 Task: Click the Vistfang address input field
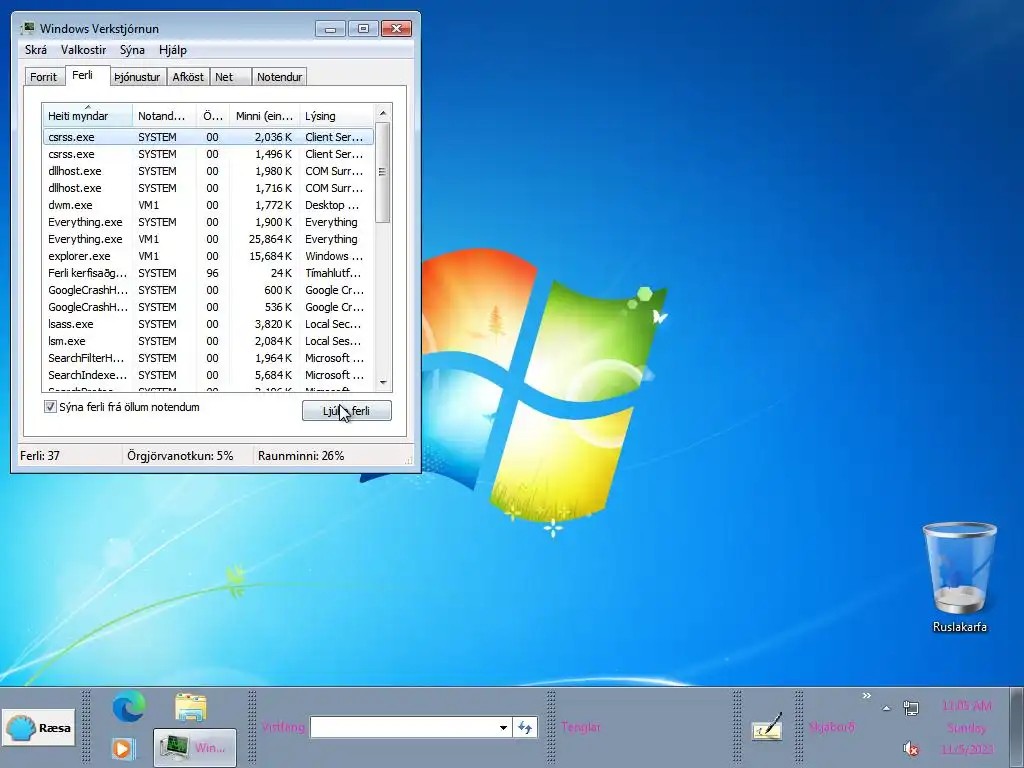pyautogui.click(x=403, y=727)
